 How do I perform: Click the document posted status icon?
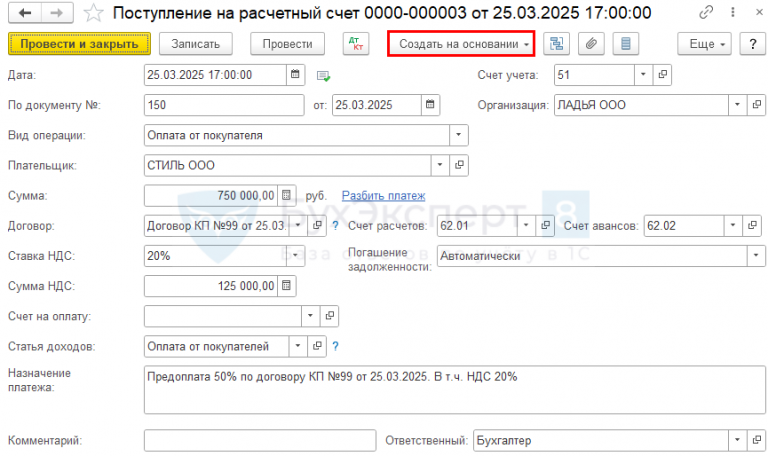coord(323,76)
